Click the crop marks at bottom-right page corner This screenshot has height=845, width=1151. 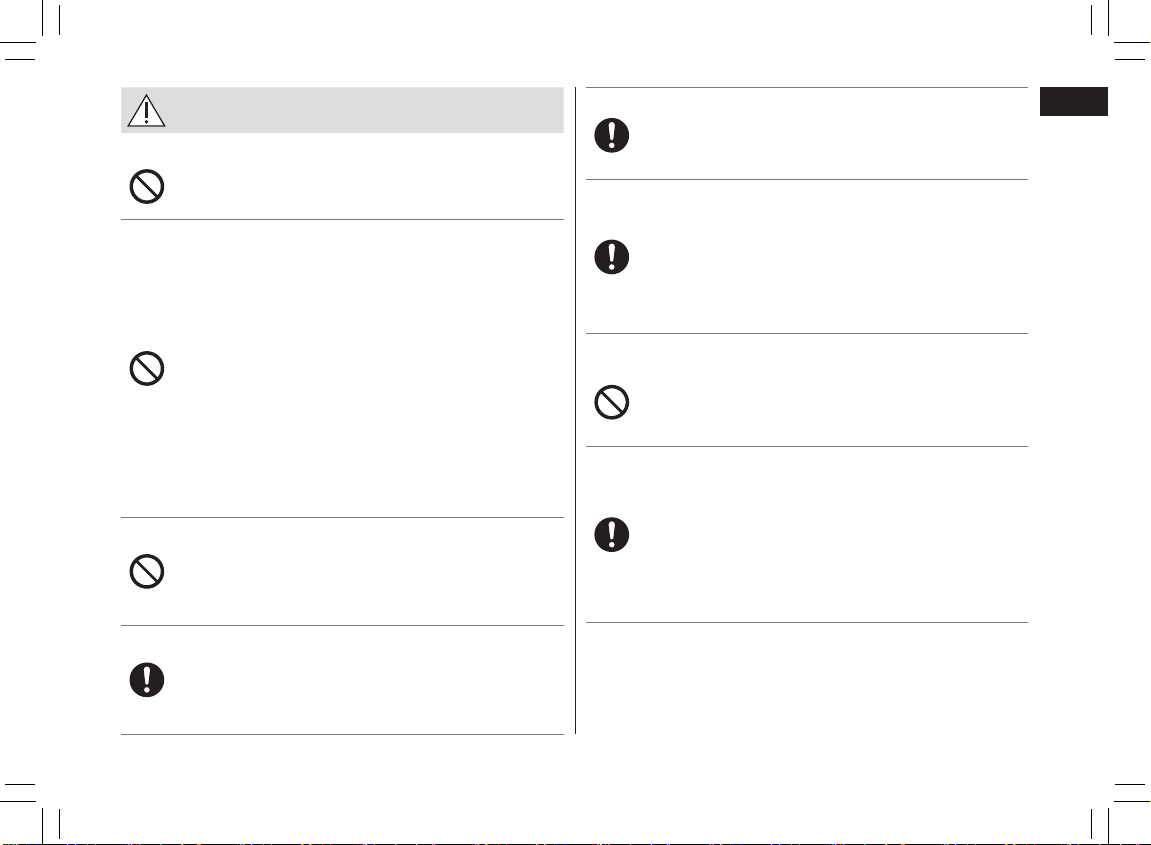click(x=1120, y=813)
